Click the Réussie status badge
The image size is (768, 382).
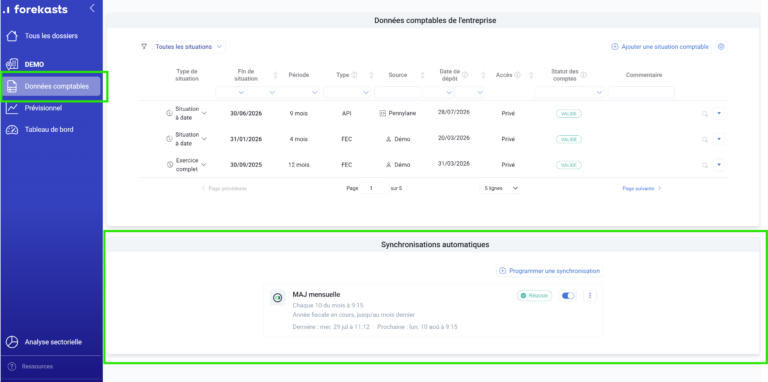click(534, 295)
